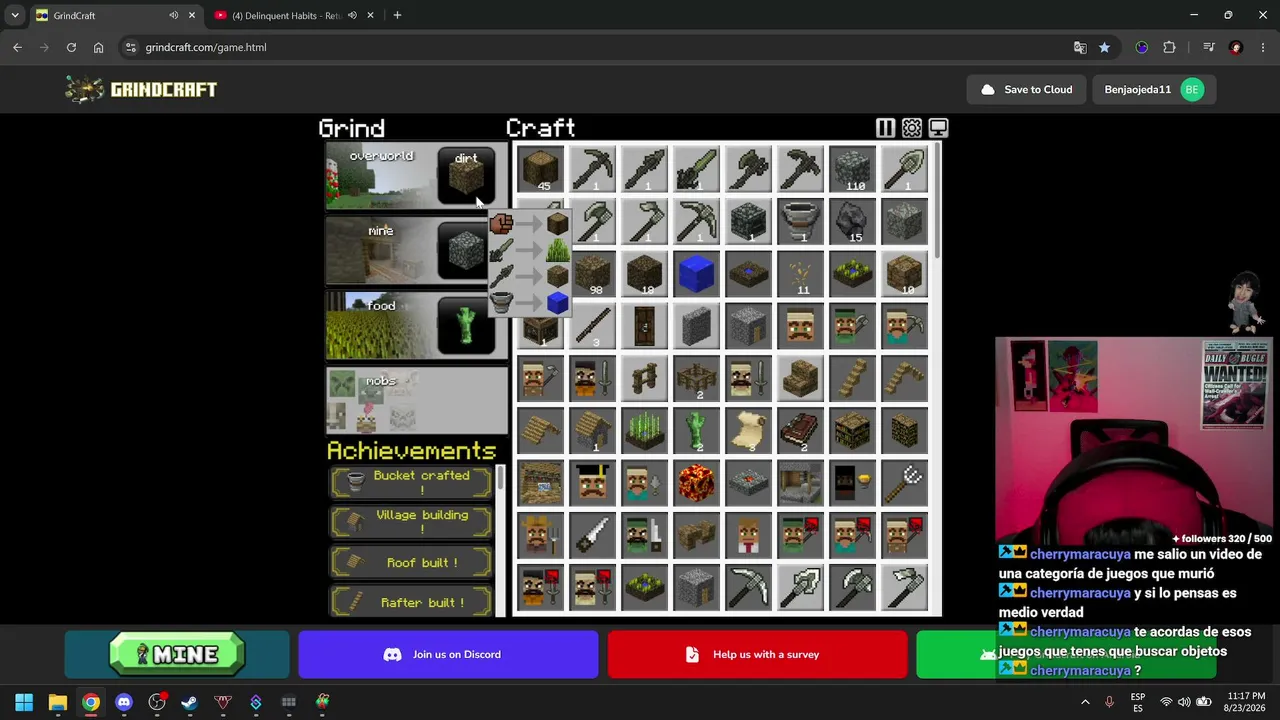Craft the bucket item in the craft grid
The width and height of the screenshot is (1280, 720).
[801, 221]
